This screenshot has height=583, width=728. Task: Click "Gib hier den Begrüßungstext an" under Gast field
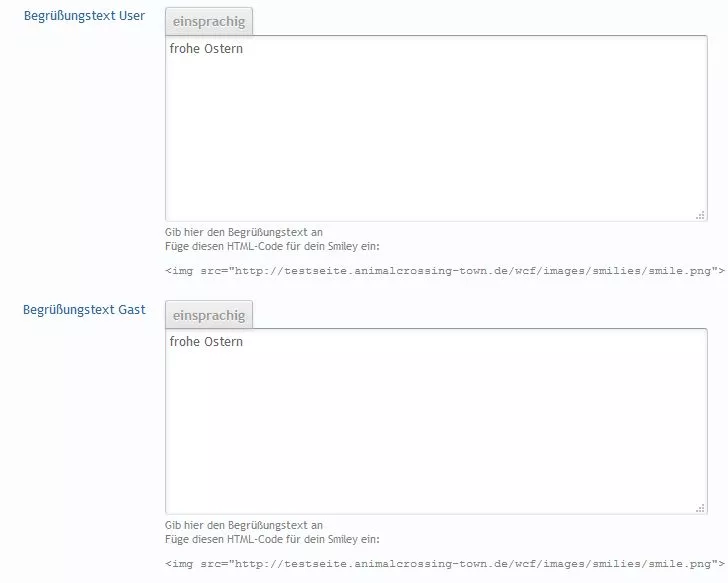244,525
